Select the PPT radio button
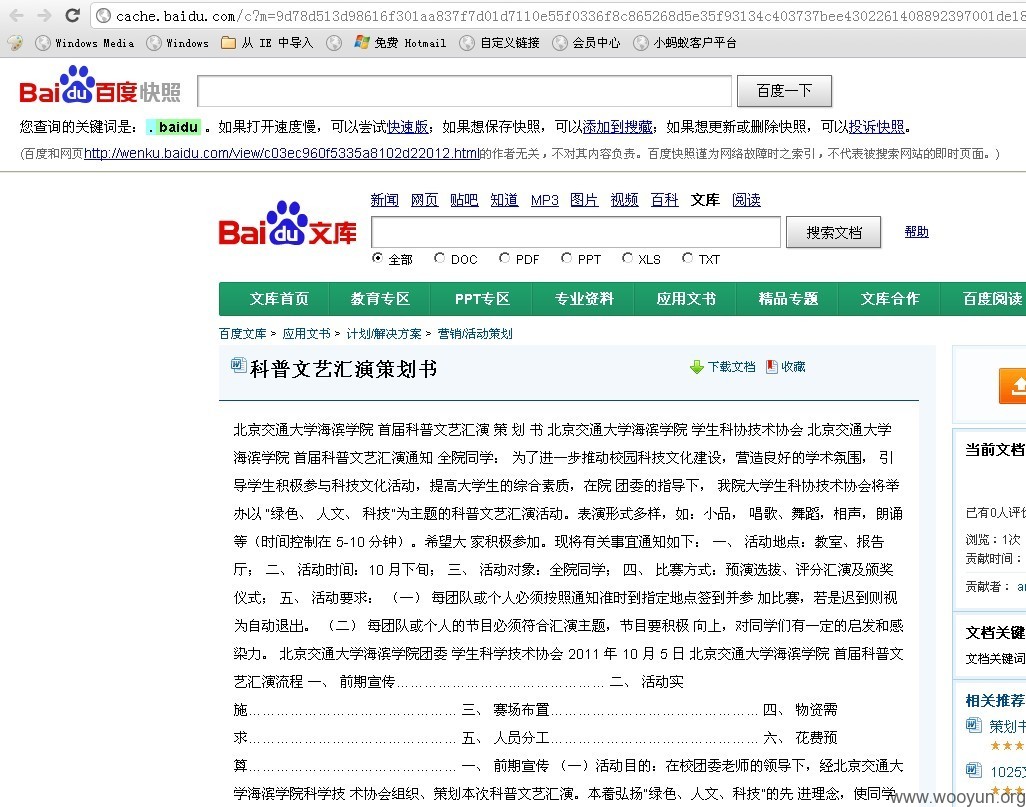1026x807 pixels. click(567, 259)
